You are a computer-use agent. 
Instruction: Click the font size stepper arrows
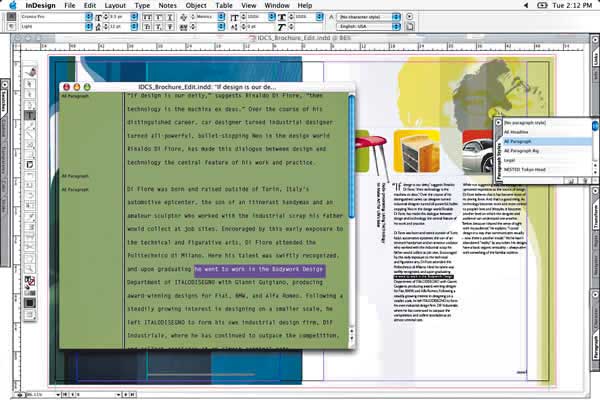106,16
